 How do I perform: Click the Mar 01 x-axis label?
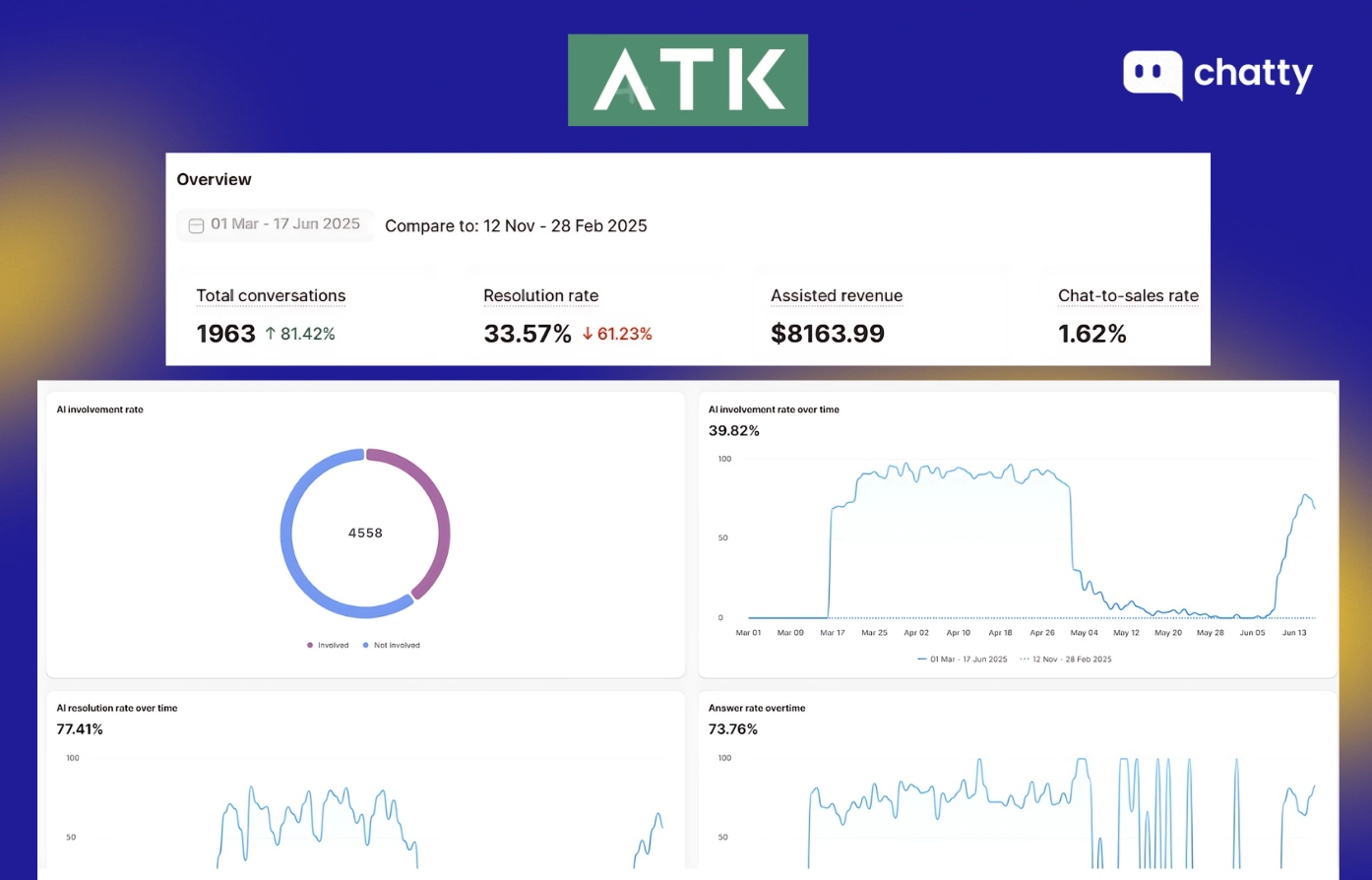pos(749,633)
